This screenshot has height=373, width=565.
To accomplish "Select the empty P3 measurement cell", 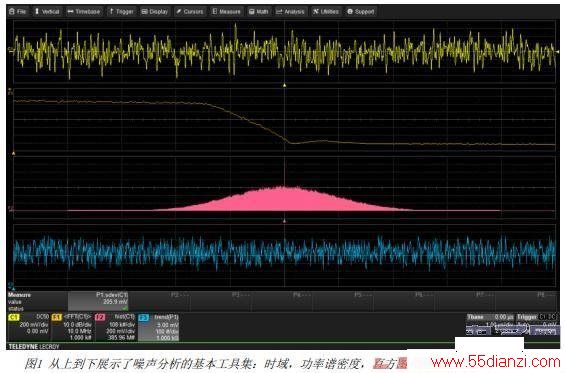I will [221, 301].
